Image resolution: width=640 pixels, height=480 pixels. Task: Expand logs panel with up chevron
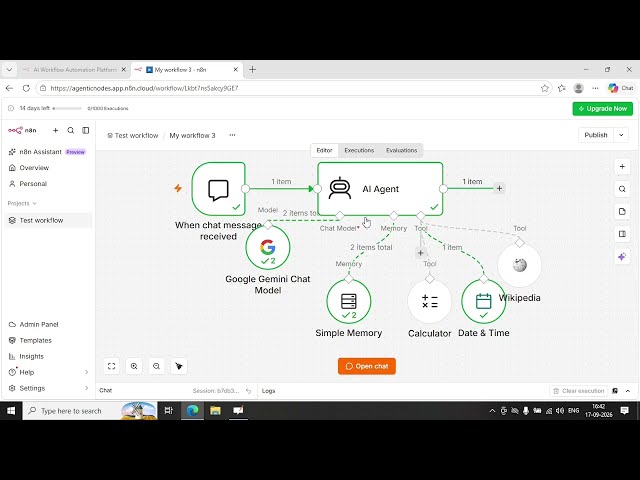[628, 391]
